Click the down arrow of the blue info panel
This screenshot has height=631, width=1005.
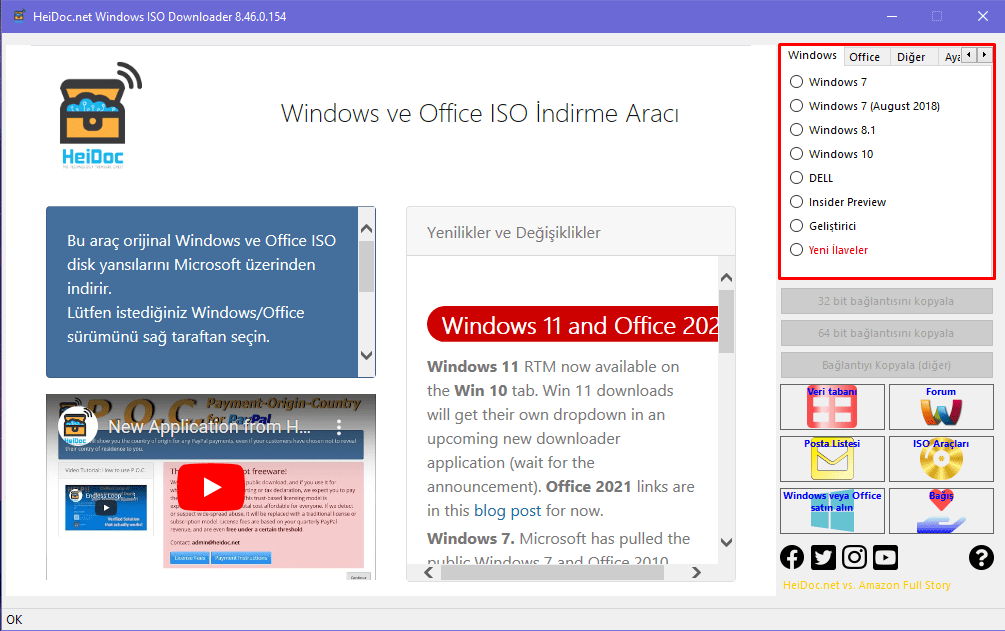[367, 355]
